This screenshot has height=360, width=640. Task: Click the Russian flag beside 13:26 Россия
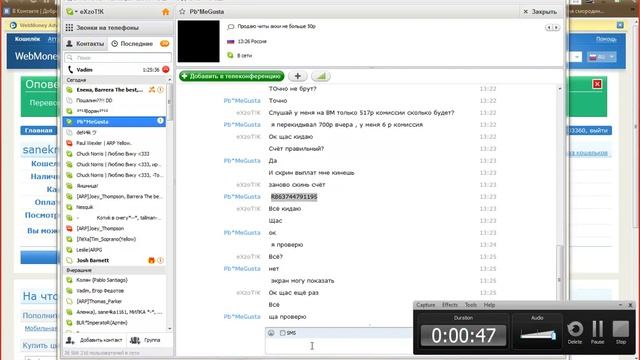coord(231,41)
